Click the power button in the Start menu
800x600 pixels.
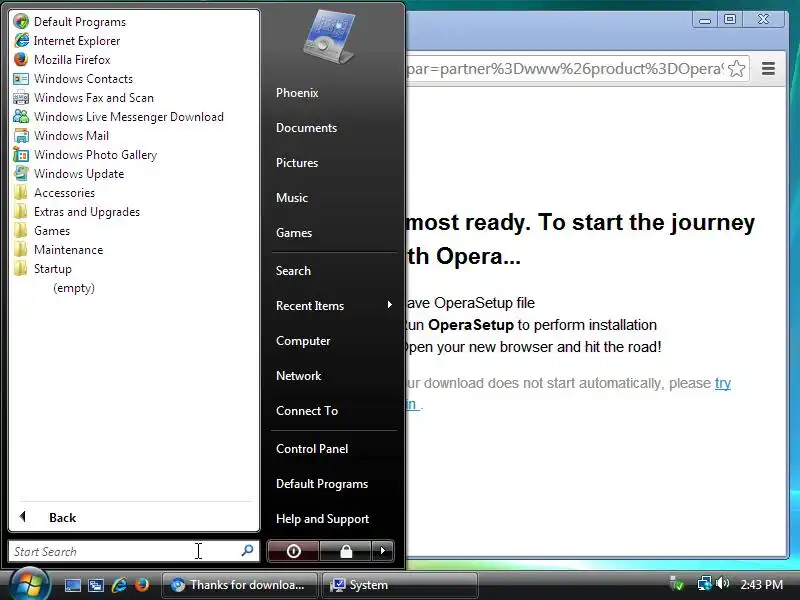coord(293,551)
